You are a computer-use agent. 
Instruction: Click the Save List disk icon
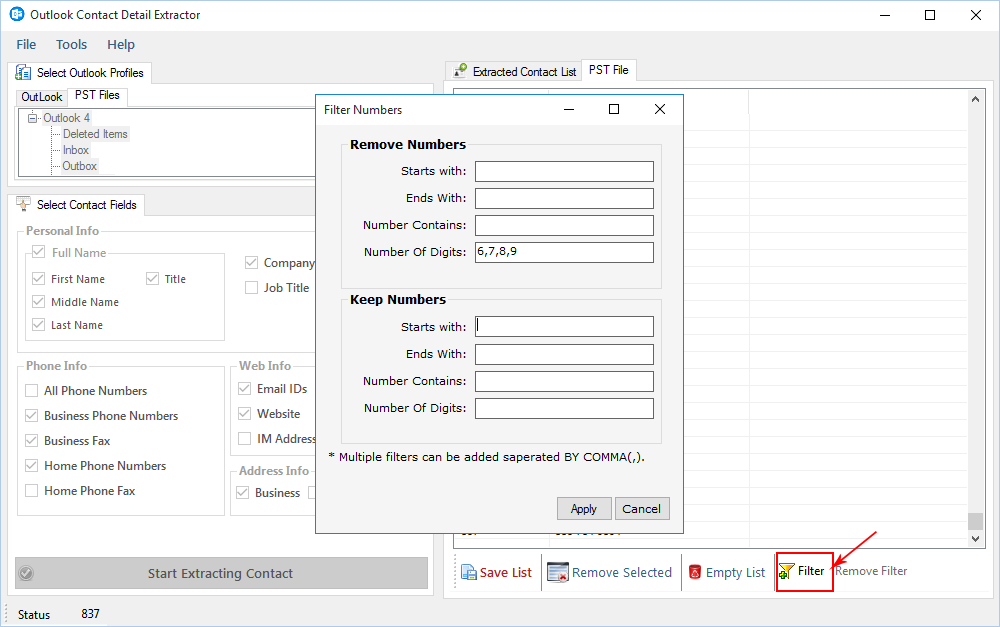(x=469, y=572)
